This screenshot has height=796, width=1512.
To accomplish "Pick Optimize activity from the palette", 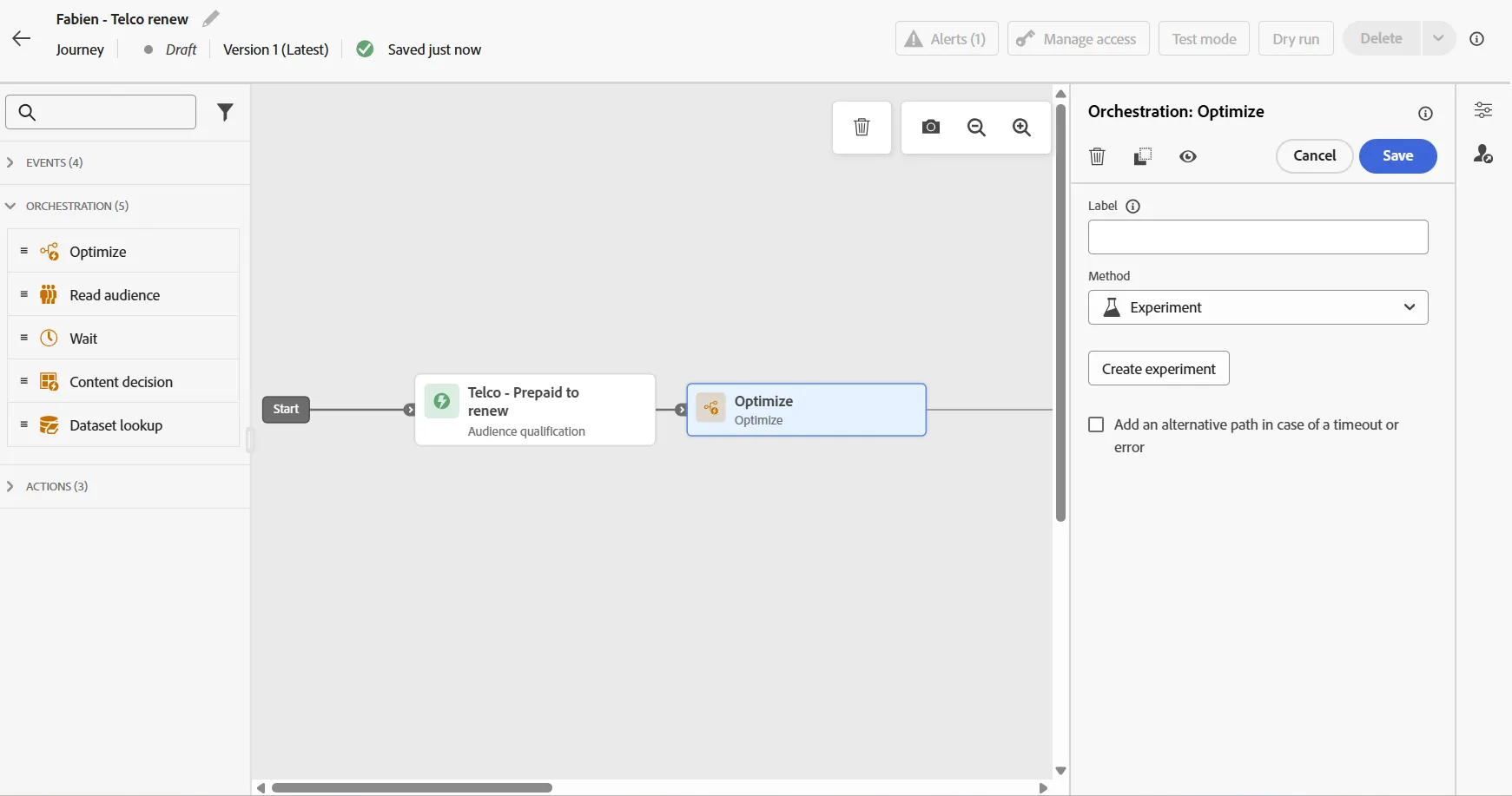I will coord(123,251).
